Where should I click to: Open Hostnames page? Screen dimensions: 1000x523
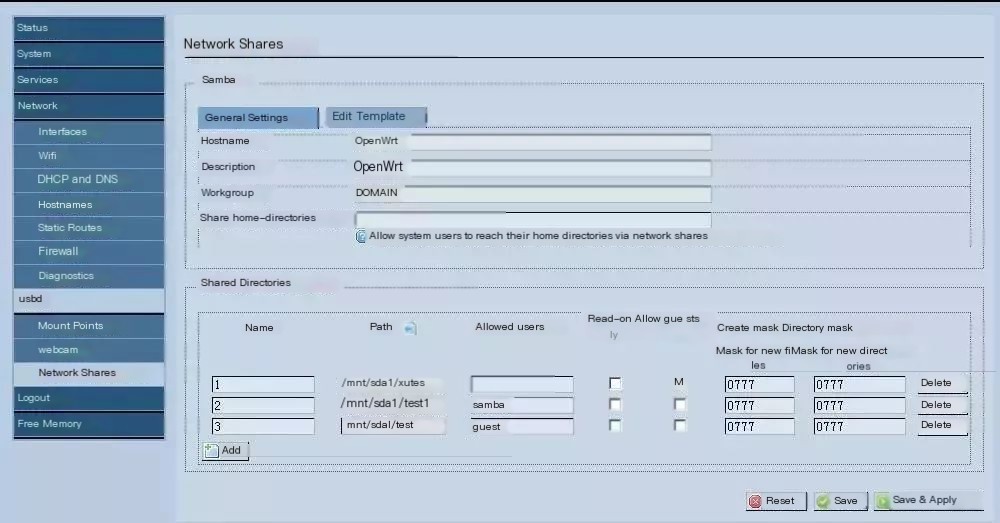(89, 205)
